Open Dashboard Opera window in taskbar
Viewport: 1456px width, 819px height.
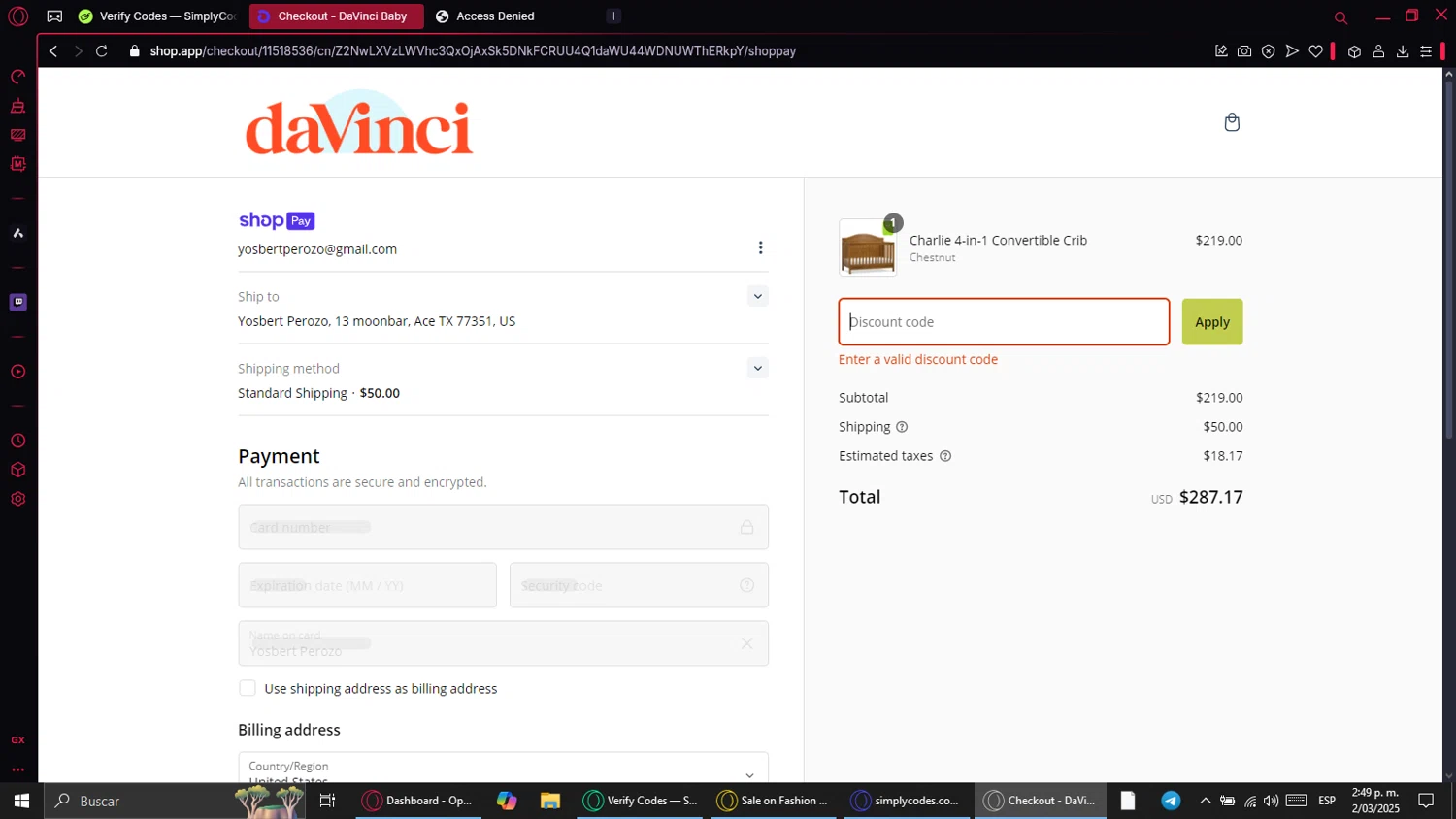point(418,801)
